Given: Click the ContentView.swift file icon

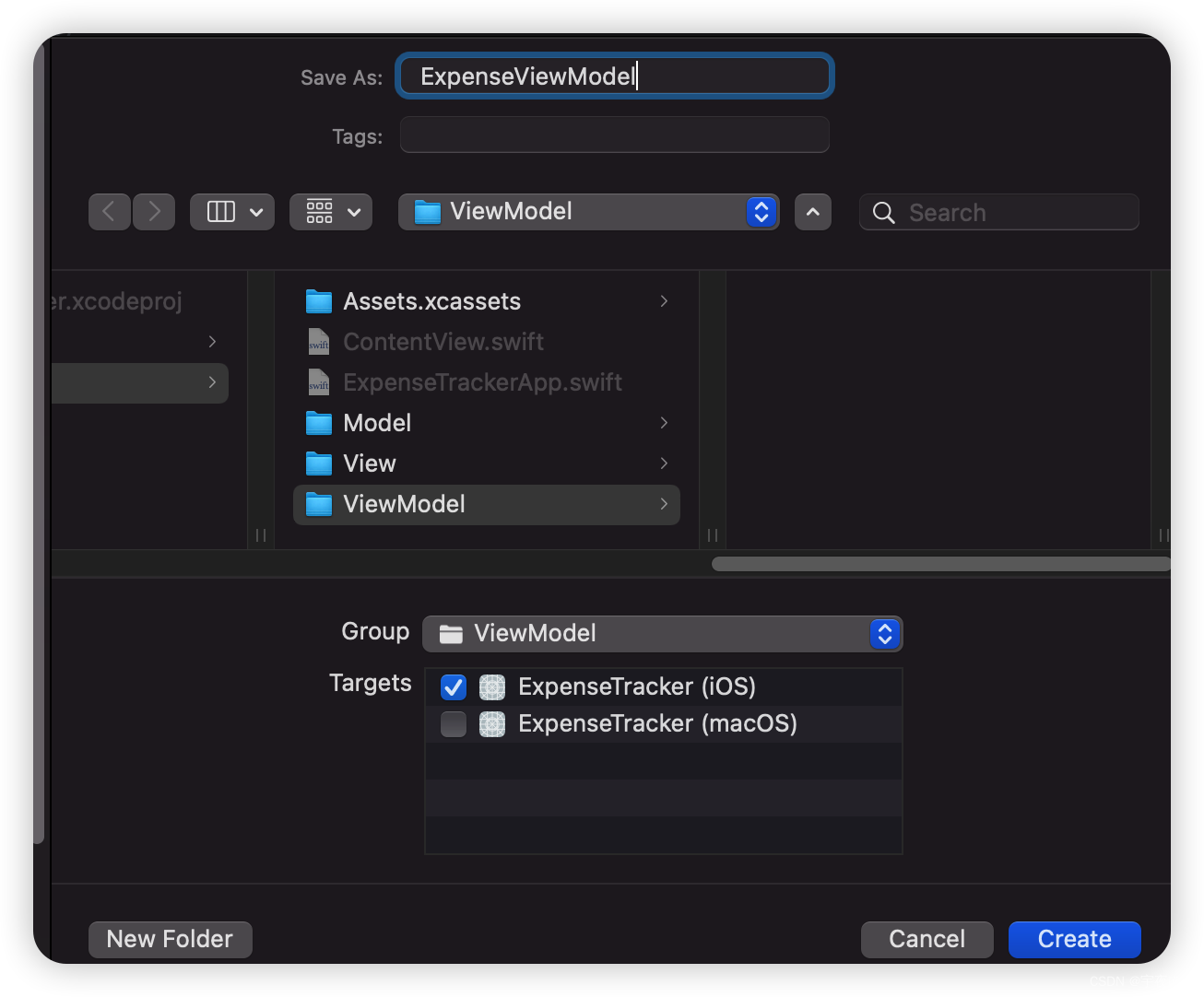Looking at the screenshot, I should tap(319, 342).
